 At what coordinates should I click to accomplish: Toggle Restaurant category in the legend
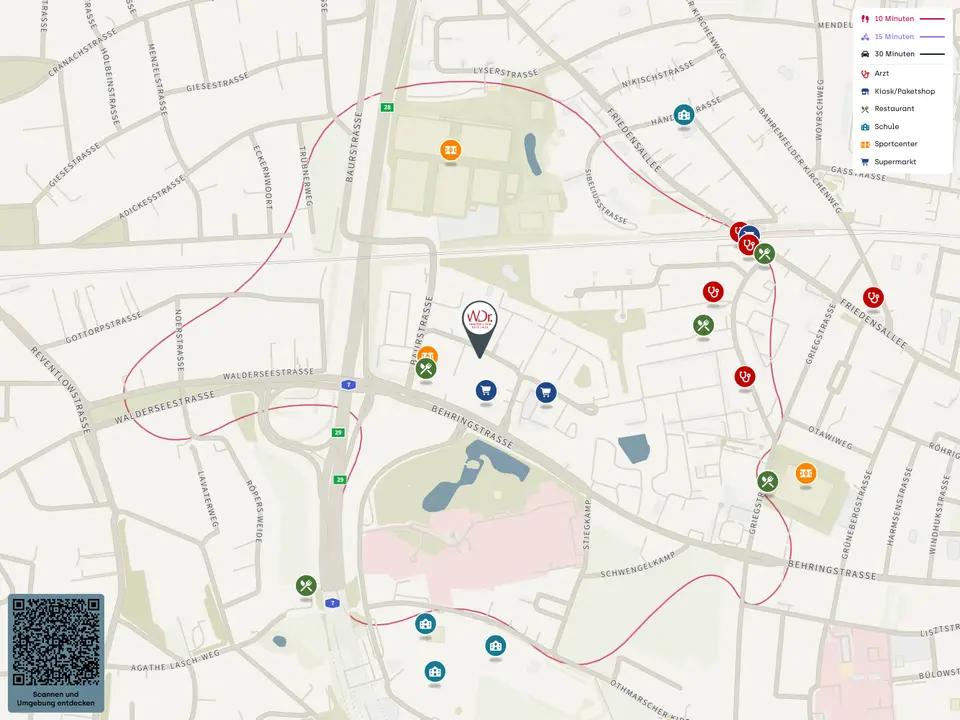[x=888, y=108]
